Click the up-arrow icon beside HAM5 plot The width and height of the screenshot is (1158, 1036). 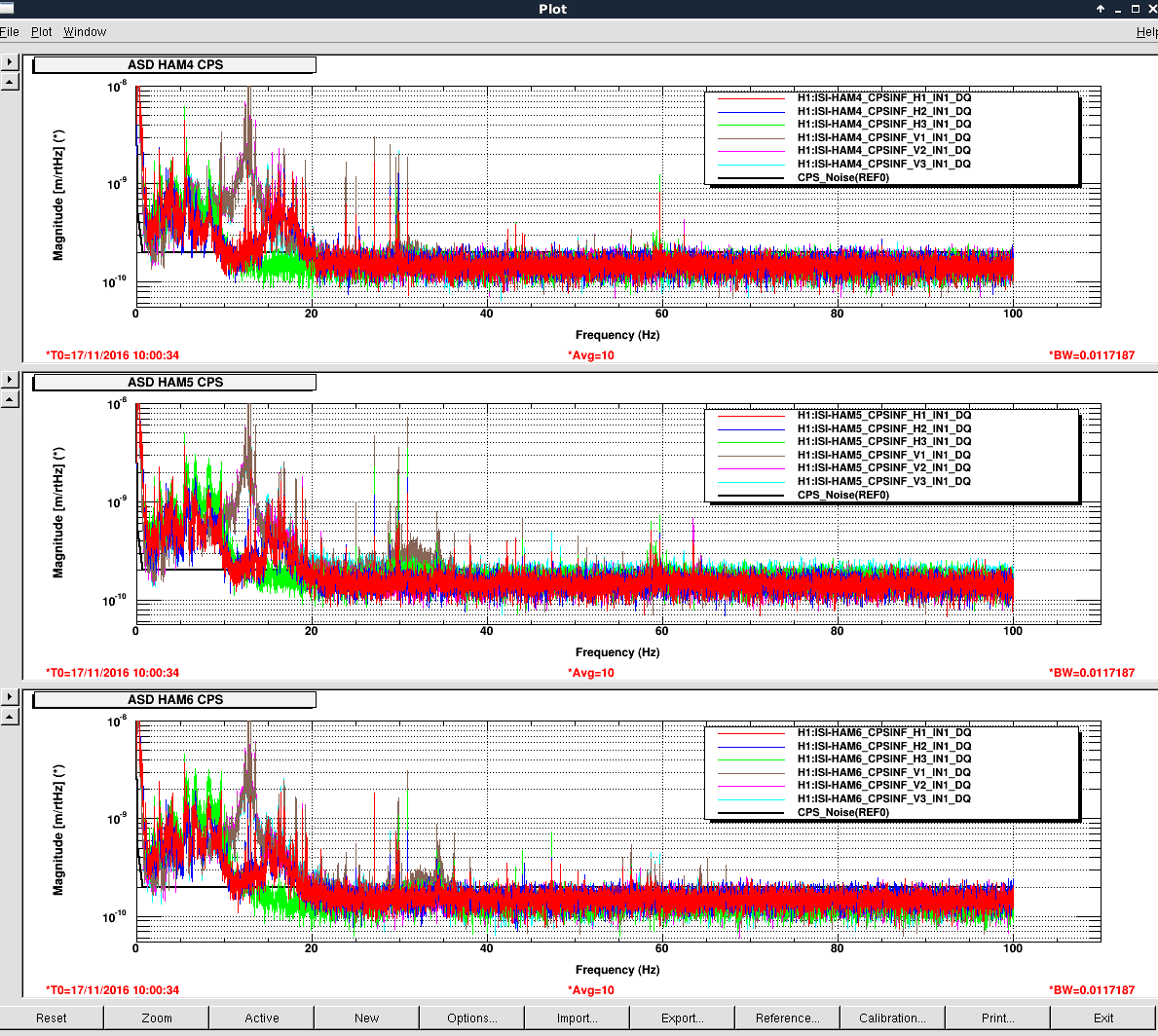(x=10, y=399)
